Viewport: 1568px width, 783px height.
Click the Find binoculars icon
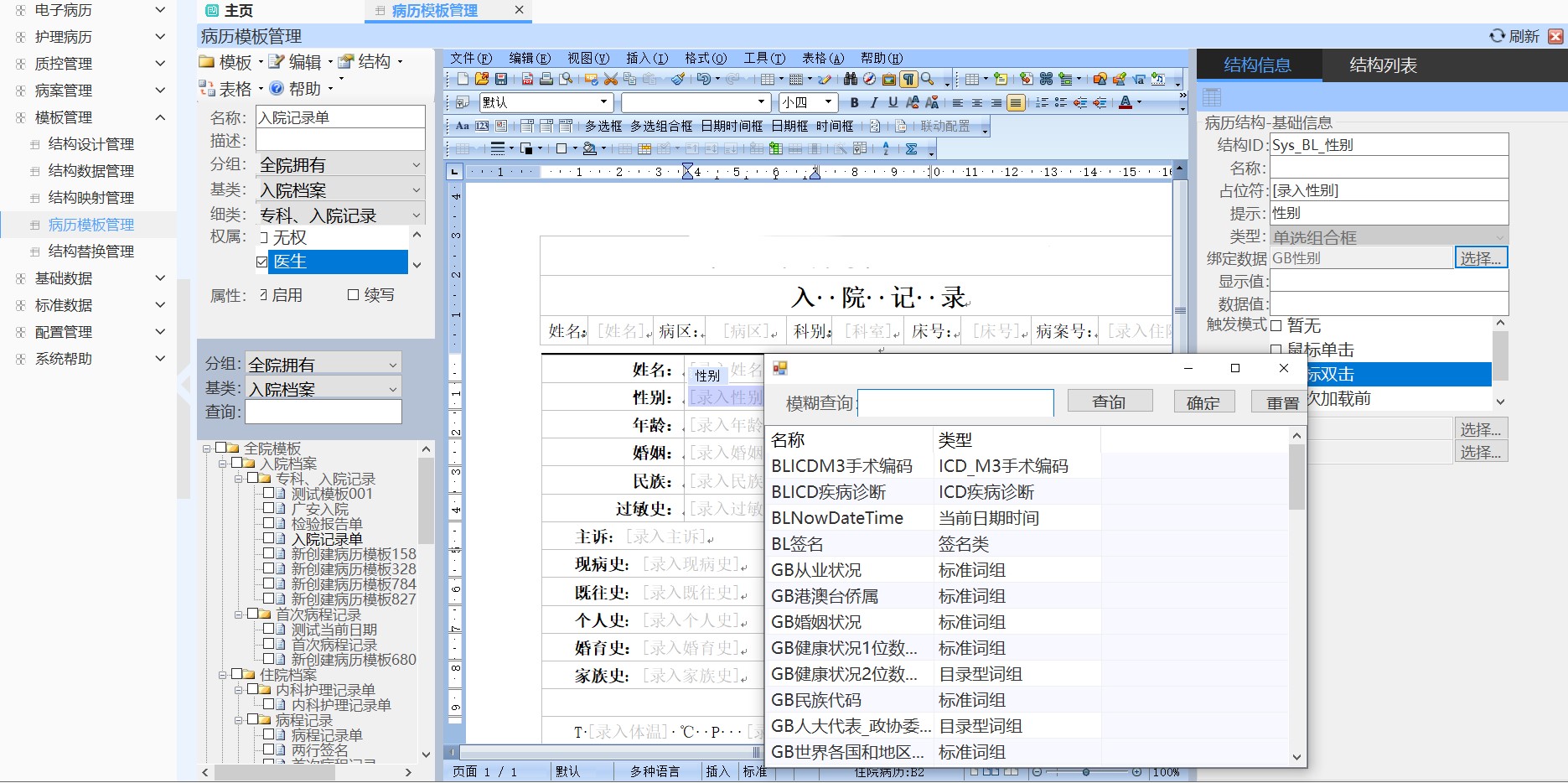pos(851,79)
